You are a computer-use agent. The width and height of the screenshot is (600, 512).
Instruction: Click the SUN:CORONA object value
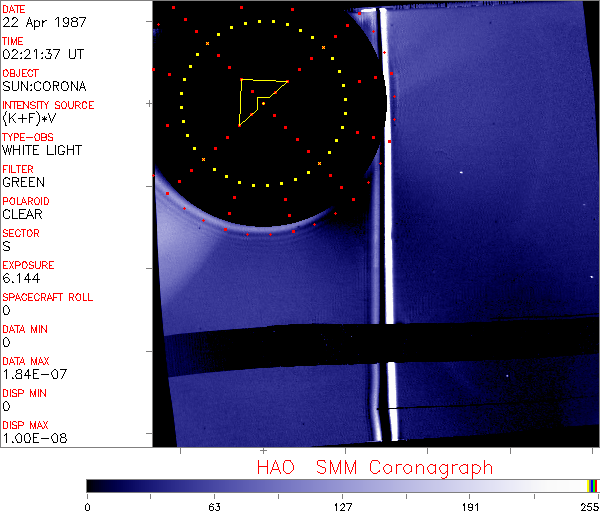(x=43, y=87)
